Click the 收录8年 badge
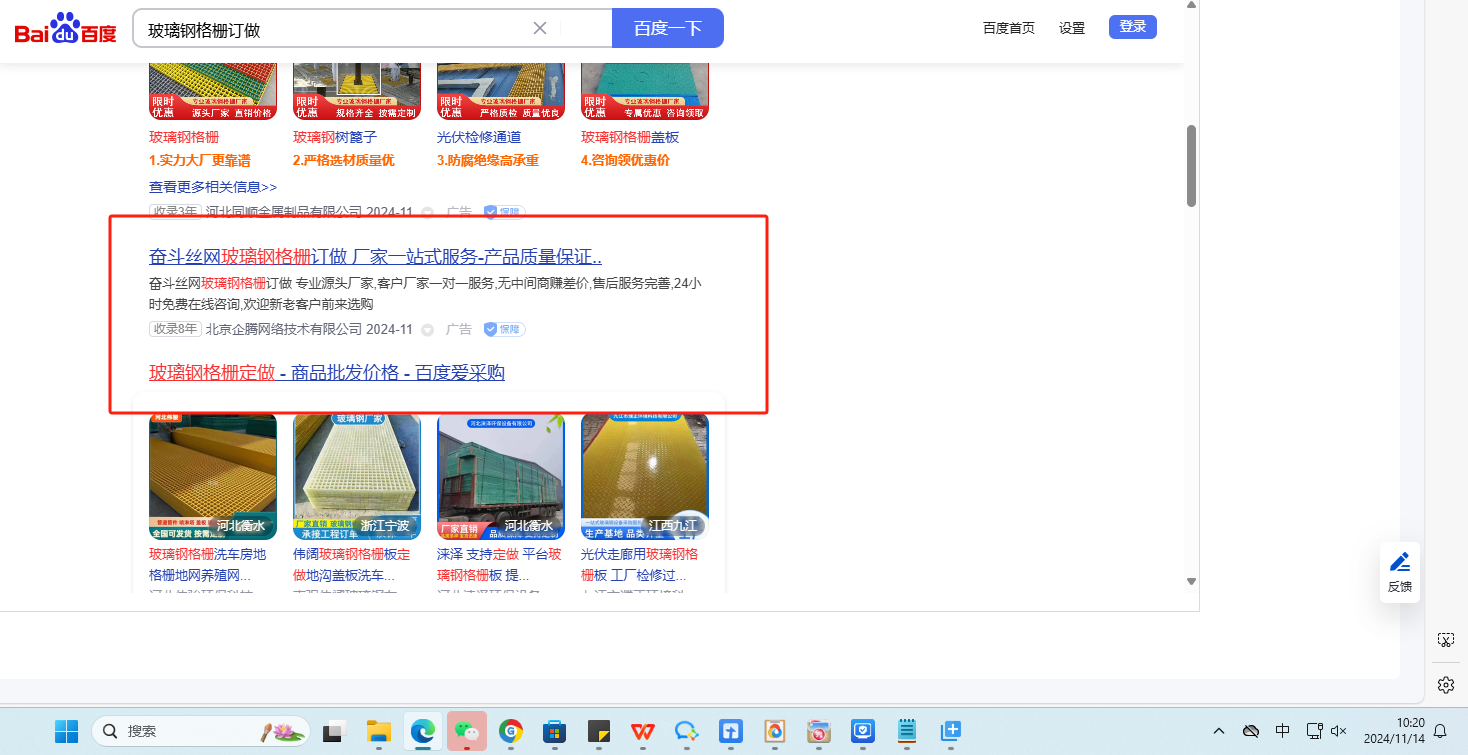 pyautogui.click(x=175, y=329)
